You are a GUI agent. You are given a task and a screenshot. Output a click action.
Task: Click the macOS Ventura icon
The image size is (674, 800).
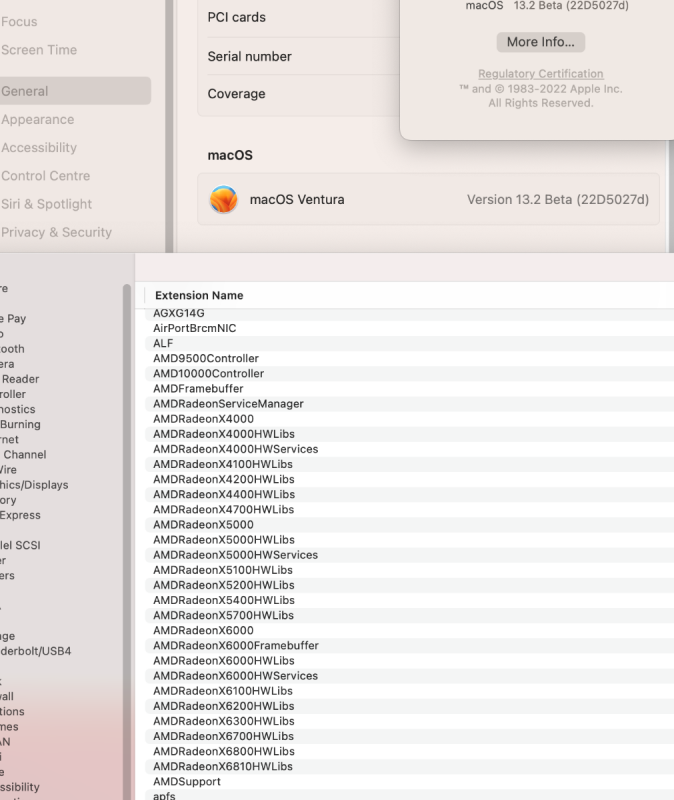[x=223, y=199]
